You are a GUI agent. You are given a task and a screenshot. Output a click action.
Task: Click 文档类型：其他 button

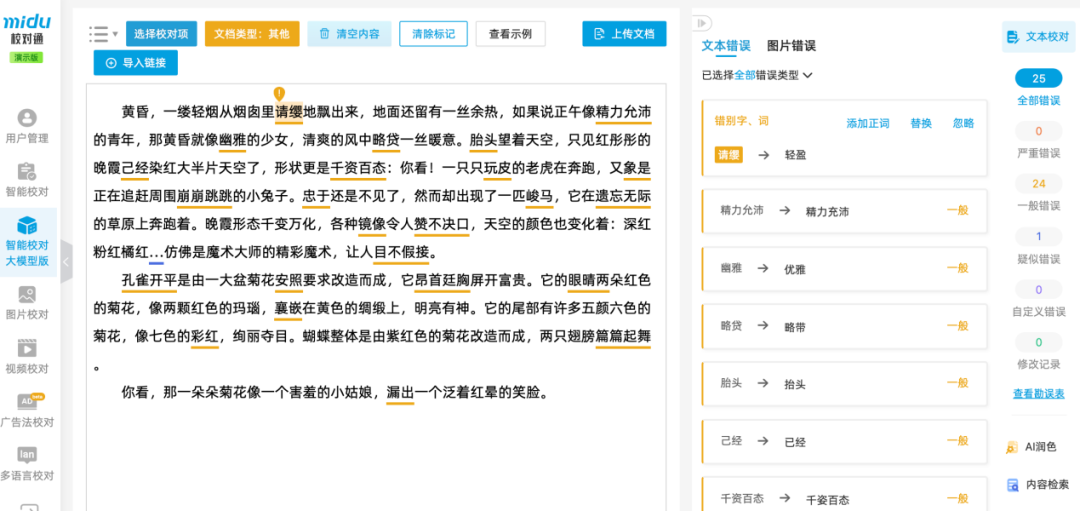pos(252,34)
